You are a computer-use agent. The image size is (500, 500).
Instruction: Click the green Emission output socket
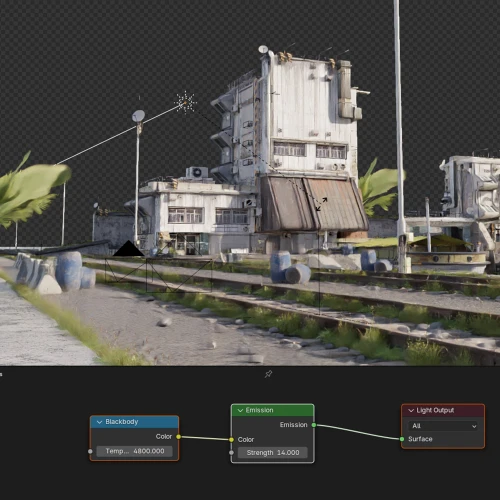tap(314, 425)
